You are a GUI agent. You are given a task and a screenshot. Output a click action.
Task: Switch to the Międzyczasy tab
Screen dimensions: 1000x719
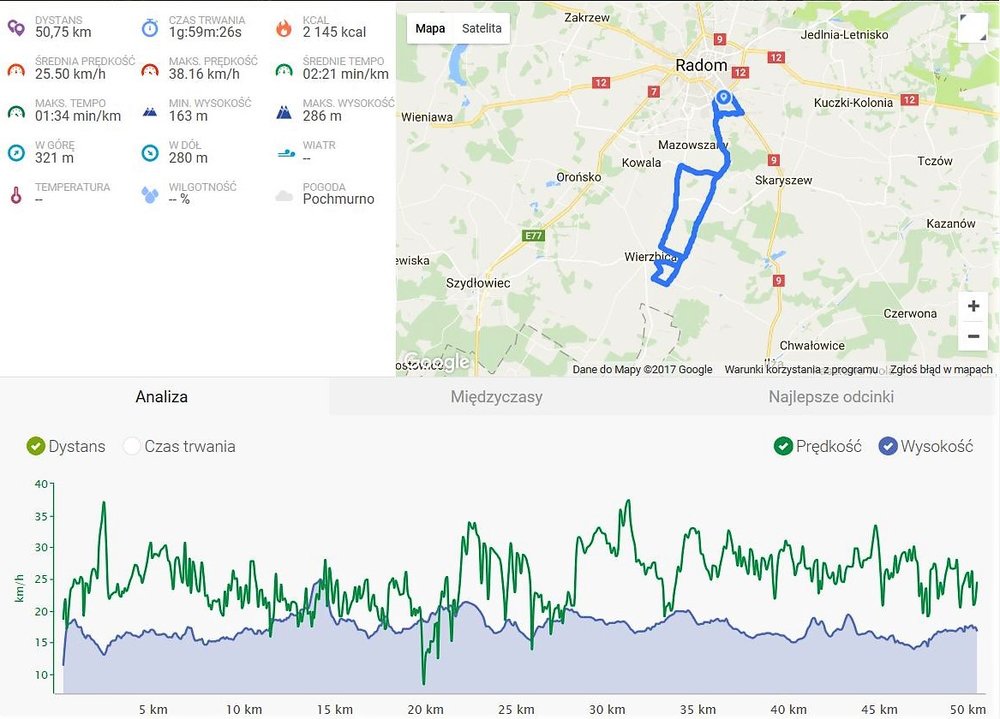click(496, 397)
